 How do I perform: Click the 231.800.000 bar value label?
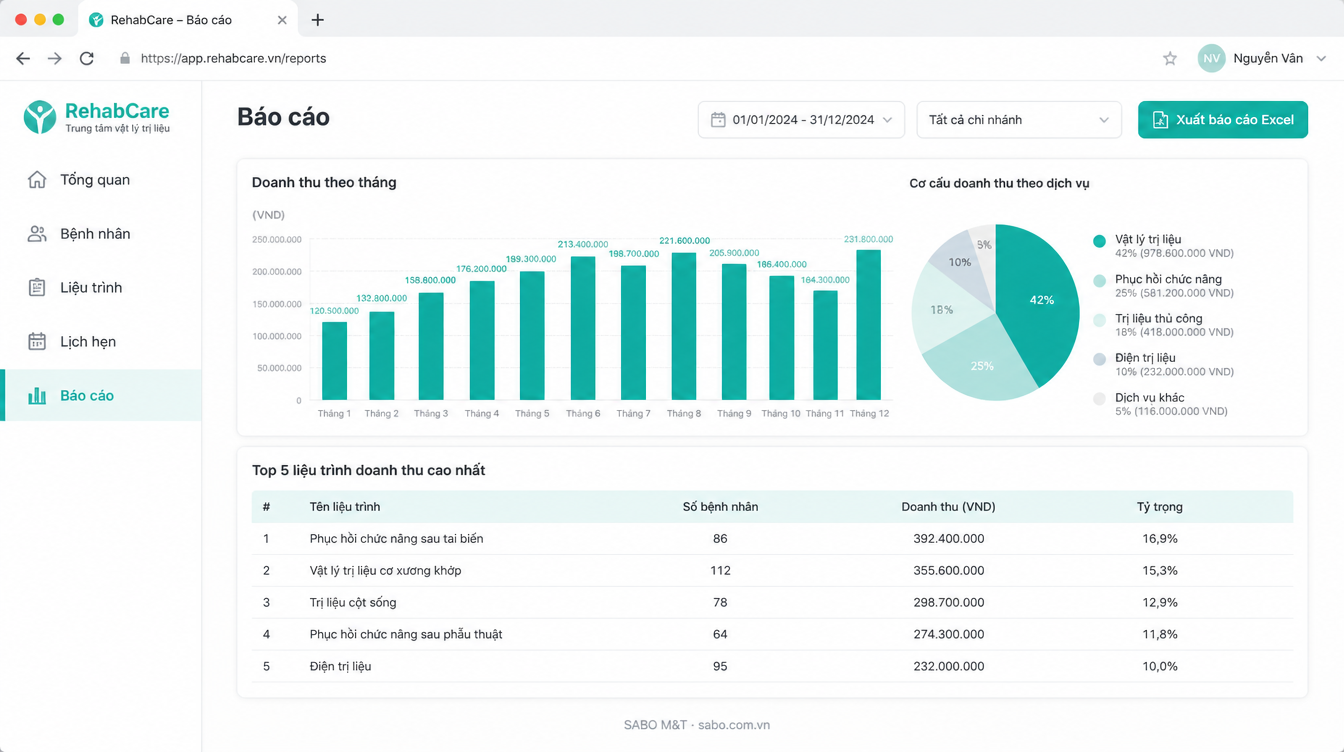tap(869, 240)
